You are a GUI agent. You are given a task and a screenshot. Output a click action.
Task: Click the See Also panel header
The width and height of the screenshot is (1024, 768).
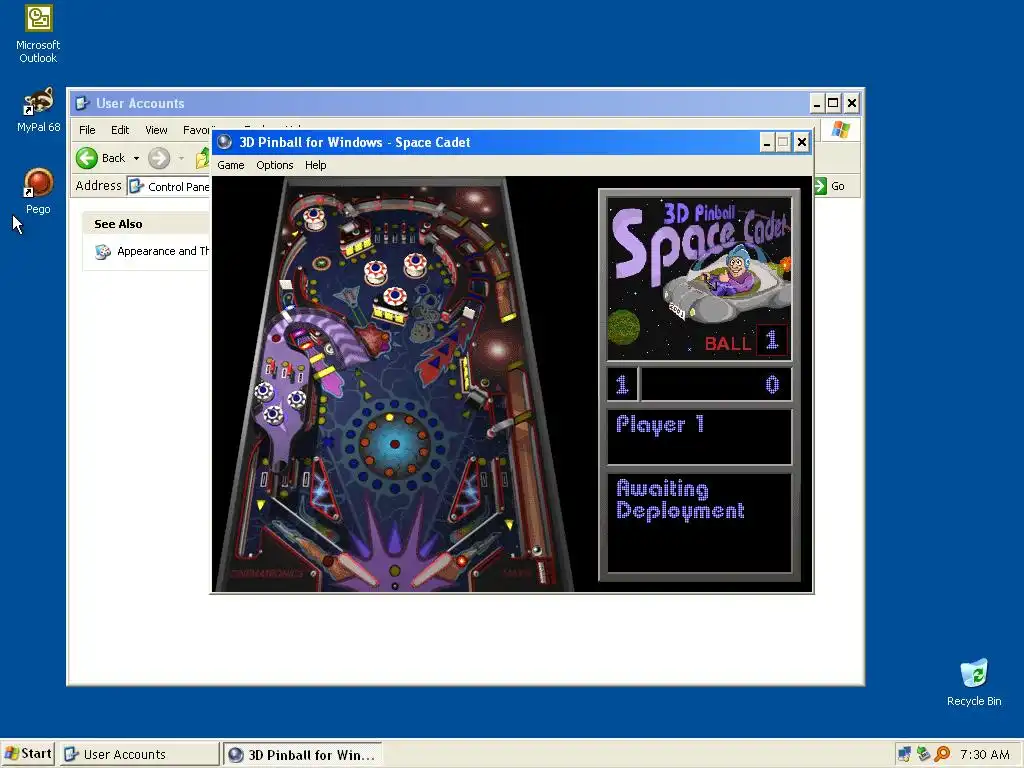click(x=148, y=223)
